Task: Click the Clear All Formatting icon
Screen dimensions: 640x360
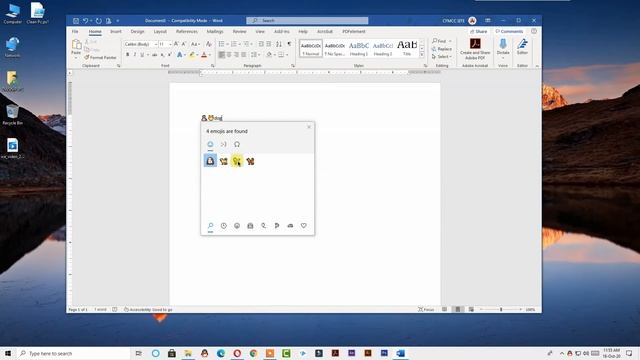Action: (209, 44)
